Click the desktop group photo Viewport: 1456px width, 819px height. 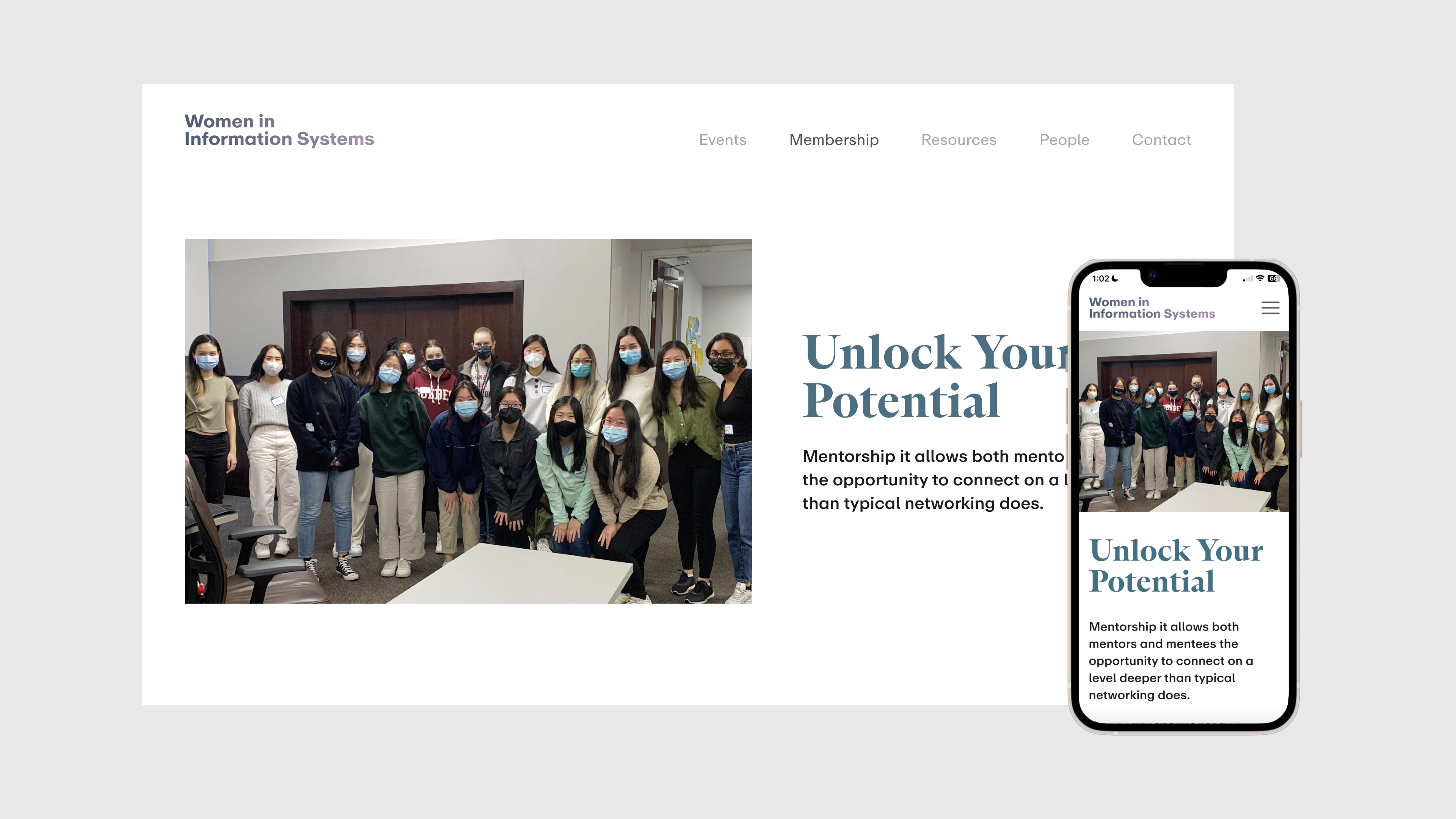tap(468, 421)
